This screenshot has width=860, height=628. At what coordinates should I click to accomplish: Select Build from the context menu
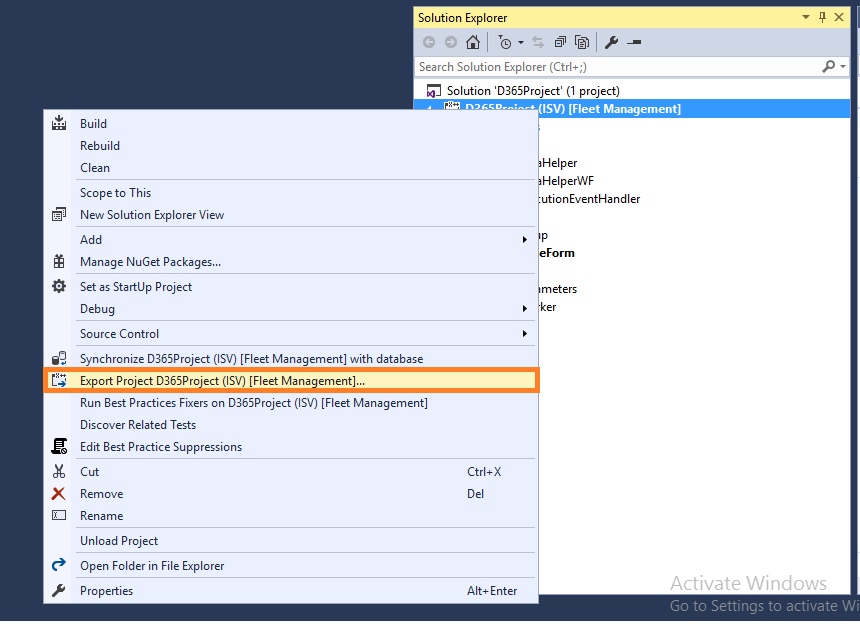tap(93, 123)
